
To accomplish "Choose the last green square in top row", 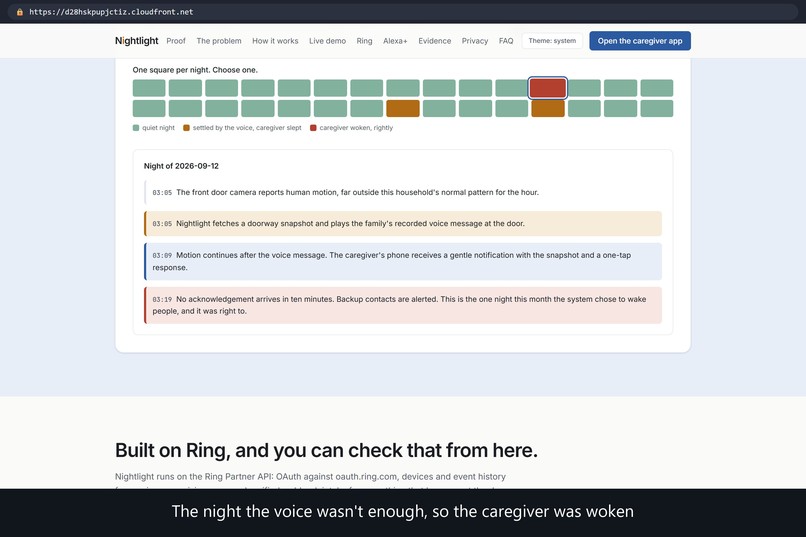I will click(656, 88).
